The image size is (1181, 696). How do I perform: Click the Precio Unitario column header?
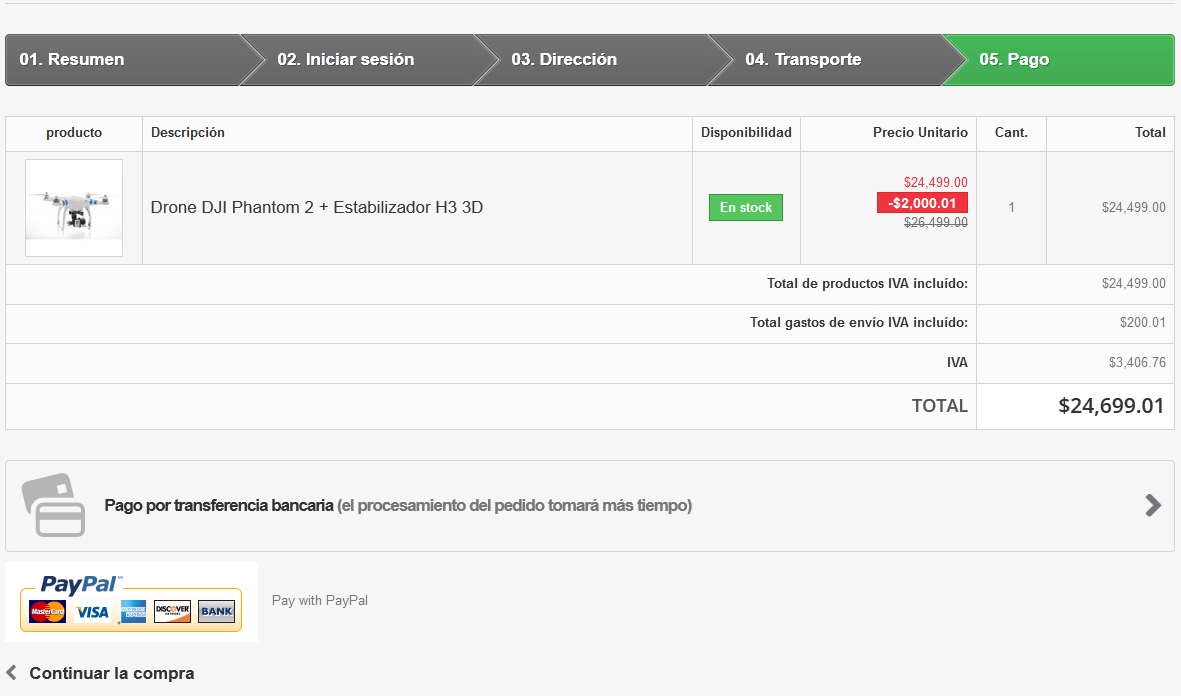[x=920, y=133]
